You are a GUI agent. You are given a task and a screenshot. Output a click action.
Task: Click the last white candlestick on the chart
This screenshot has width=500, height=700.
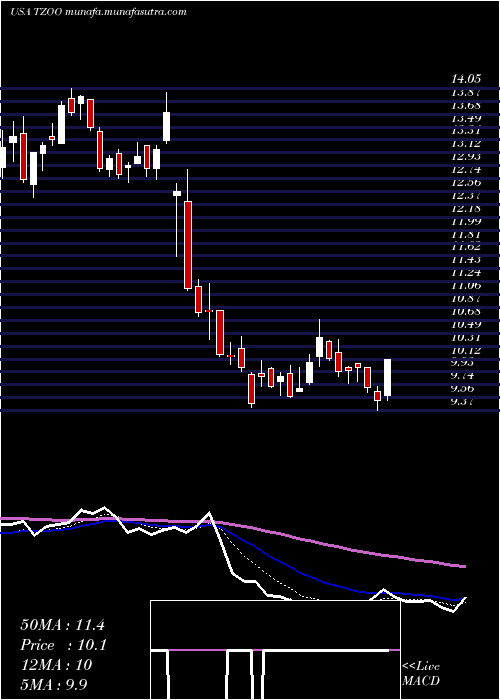(x=388, y=377)
